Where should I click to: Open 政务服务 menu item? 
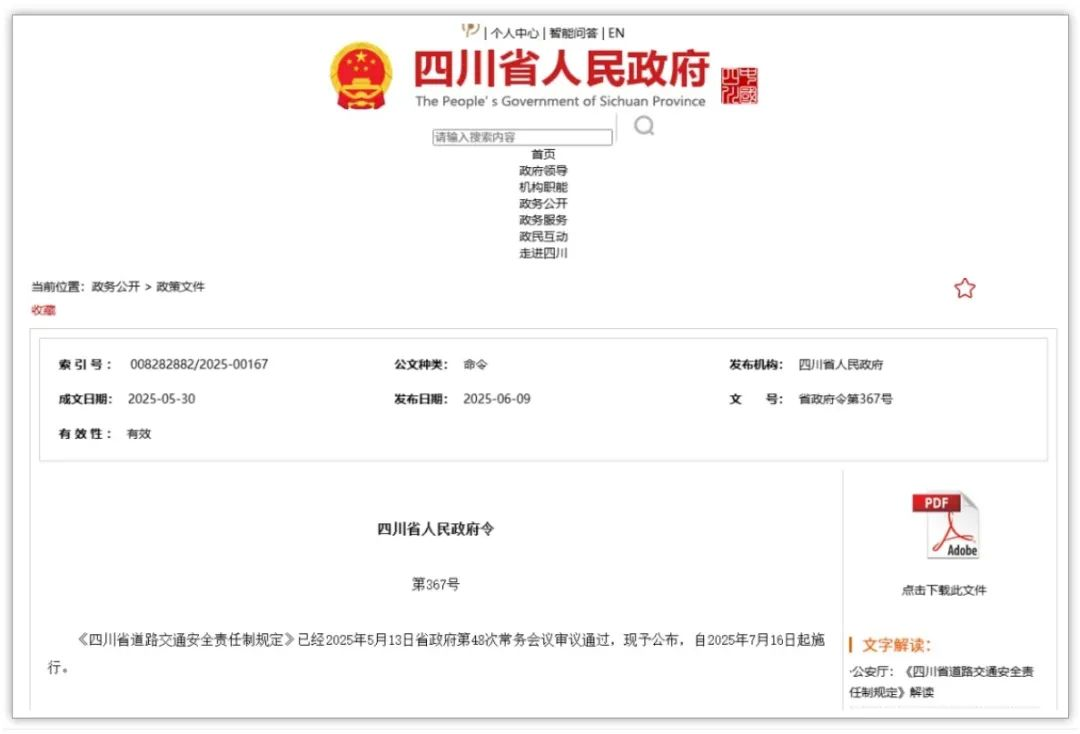pyautogui.click(x=543, y=220)
